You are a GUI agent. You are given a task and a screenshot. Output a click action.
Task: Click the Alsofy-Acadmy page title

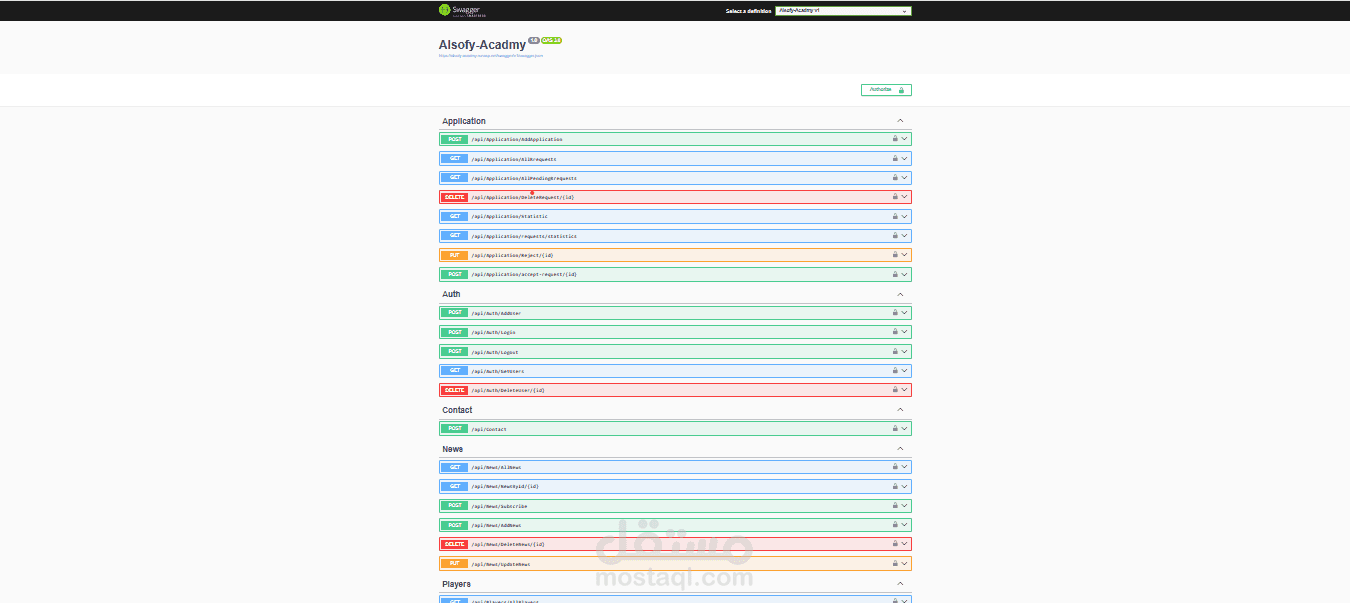coord(482,45)
